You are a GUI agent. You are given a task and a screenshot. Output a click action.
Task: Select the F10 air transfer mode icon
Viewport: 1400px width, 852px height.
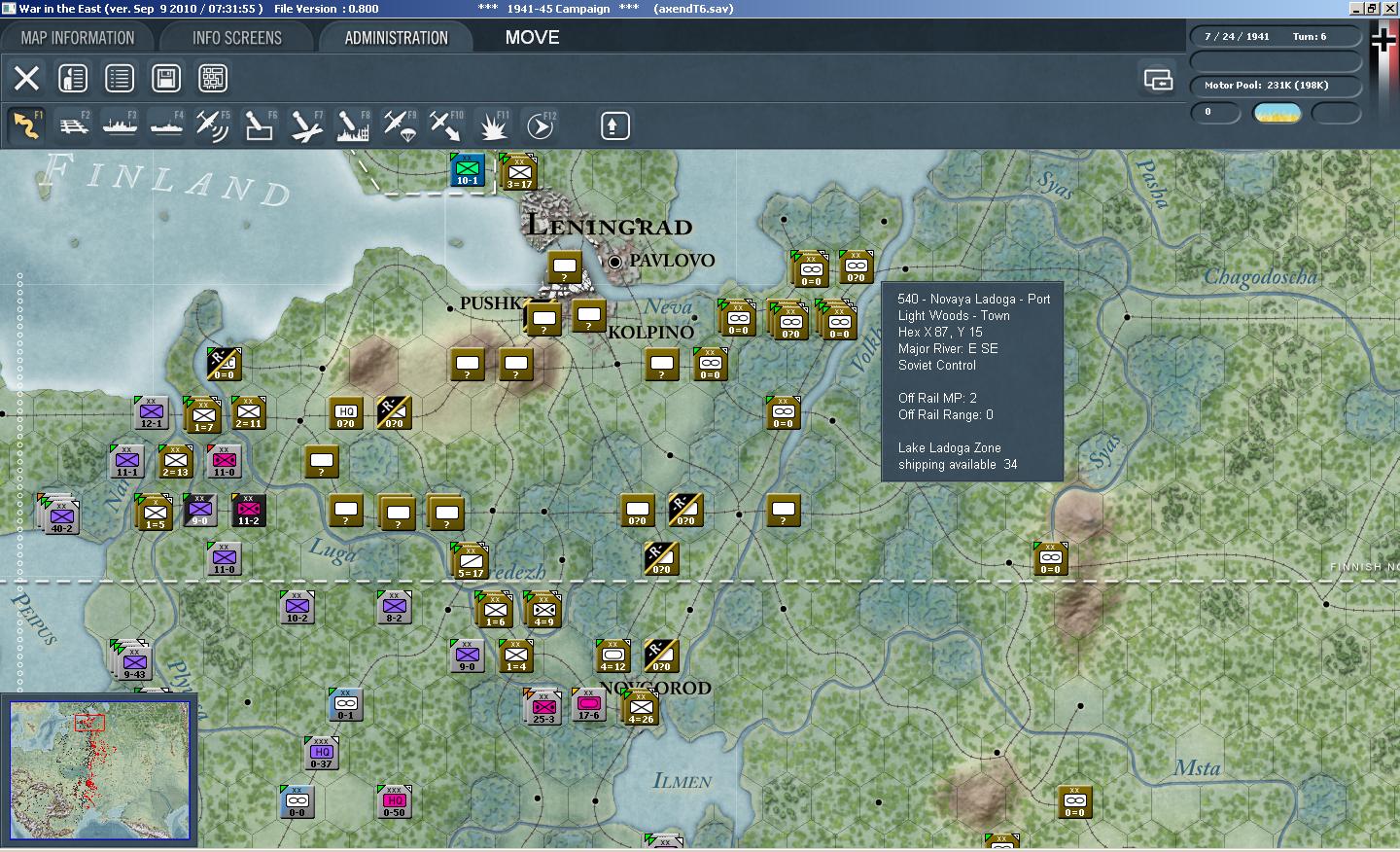click(446, 125)
